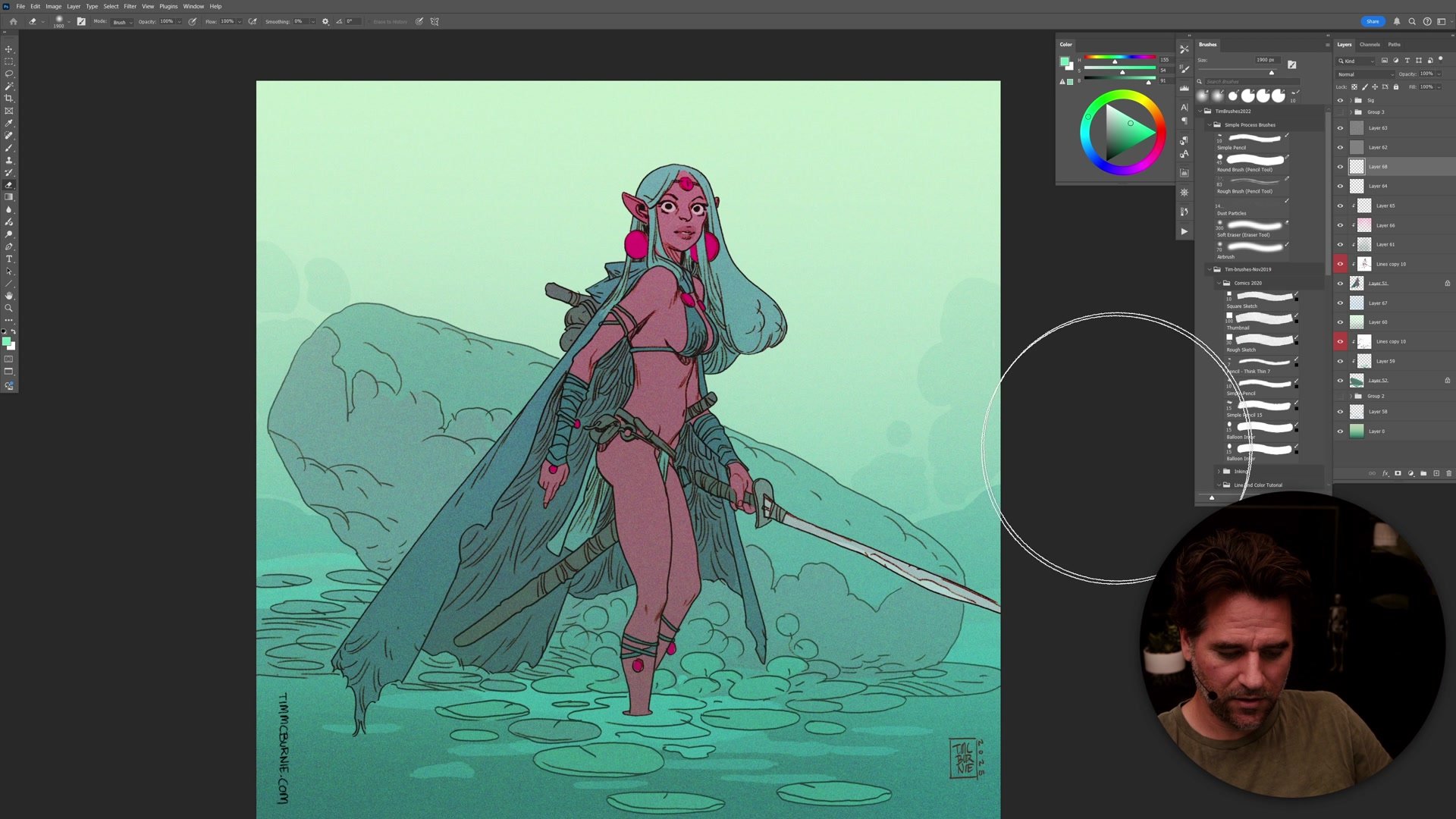
Task: Select the Move tool
Action: [x=9, y=49]
